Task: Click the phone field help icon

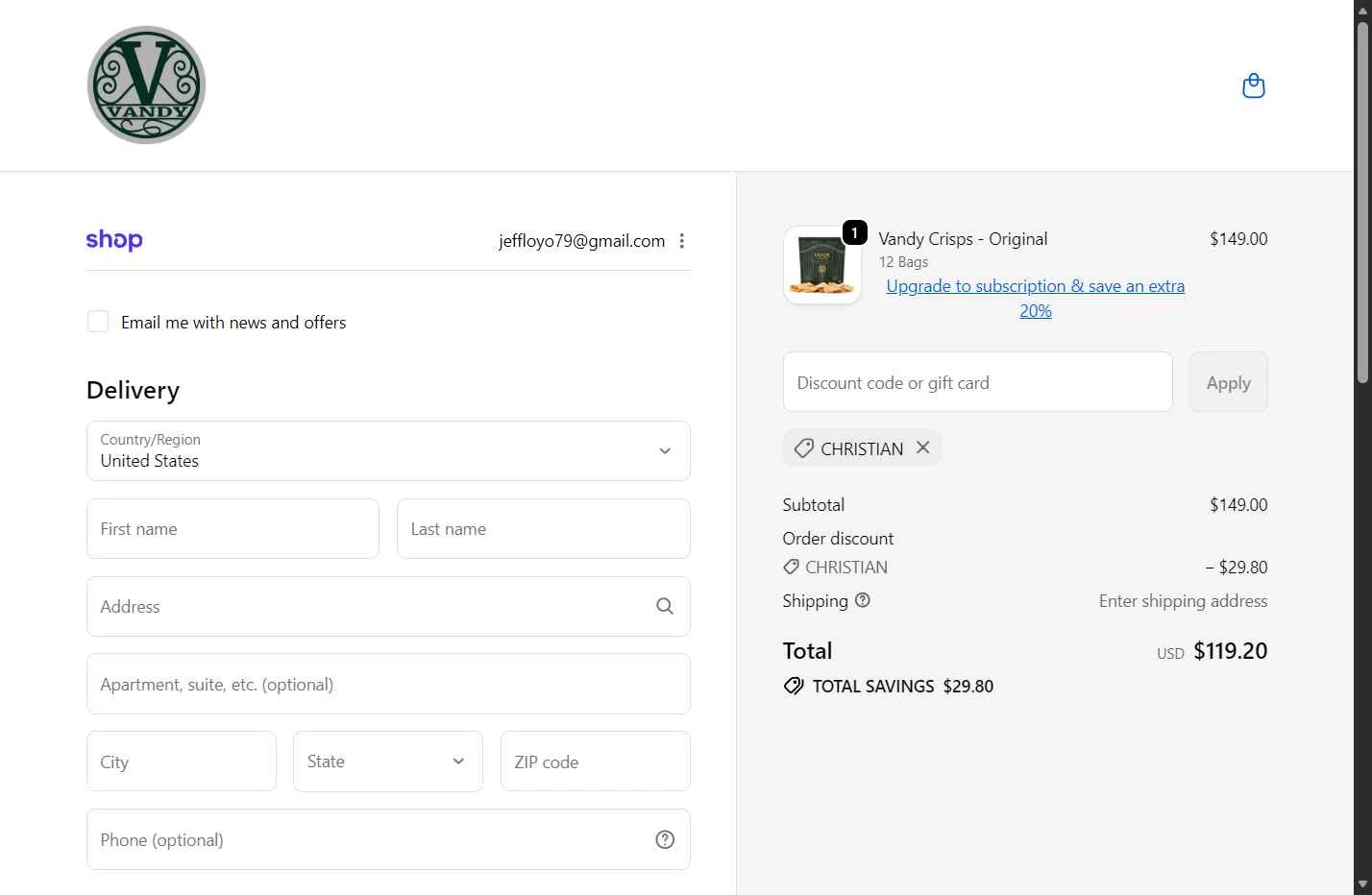Action: (x=665, y=839)
